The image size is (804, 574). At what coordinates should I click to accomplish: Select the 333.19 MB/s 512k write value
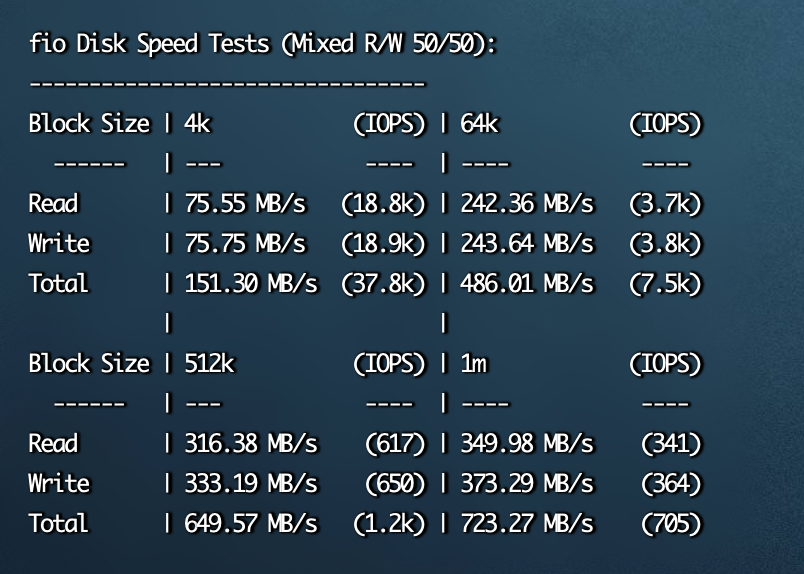pos(251,484)
